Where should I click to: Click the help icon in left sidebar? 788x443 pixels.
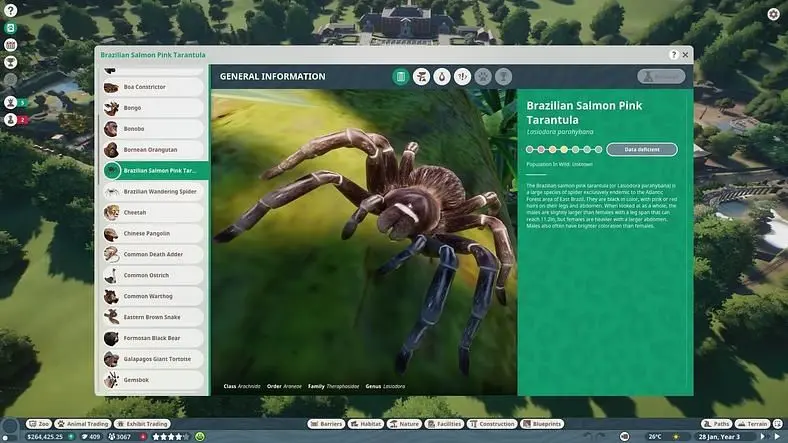click(11, 11)
